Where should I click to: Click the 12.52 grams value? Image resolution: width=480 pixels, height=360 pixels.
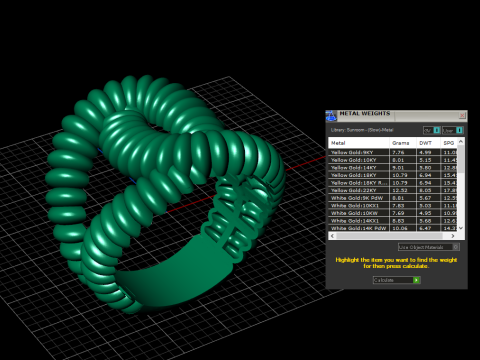400,190
